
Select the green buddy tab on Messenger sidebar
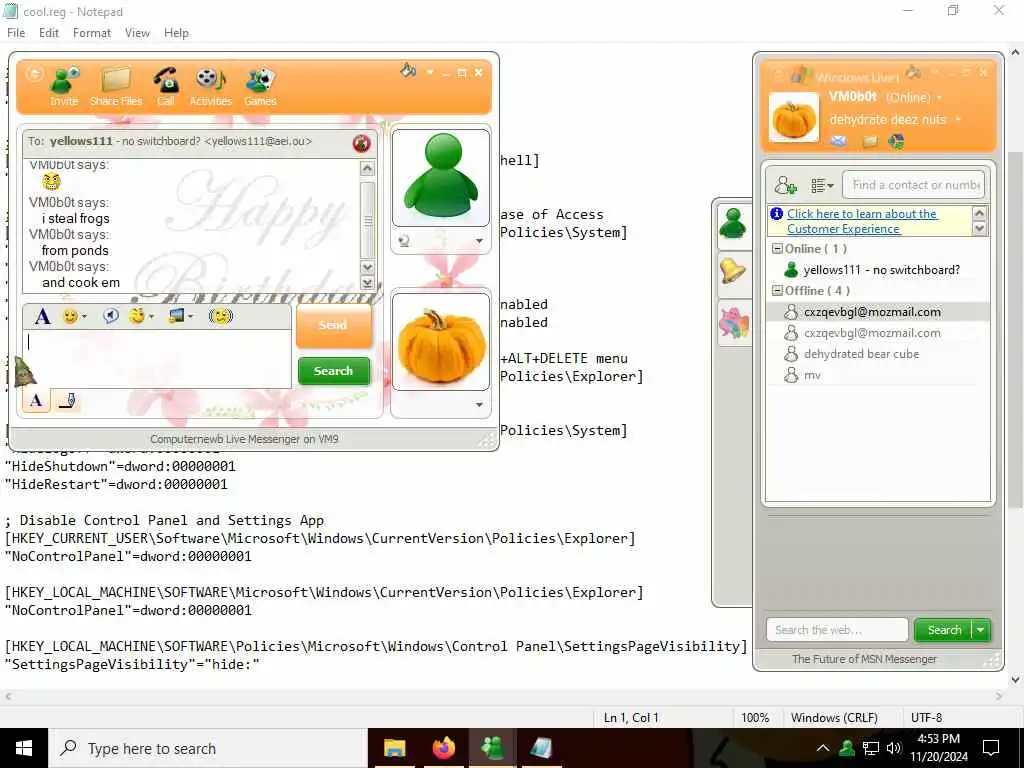pos(733,224)
